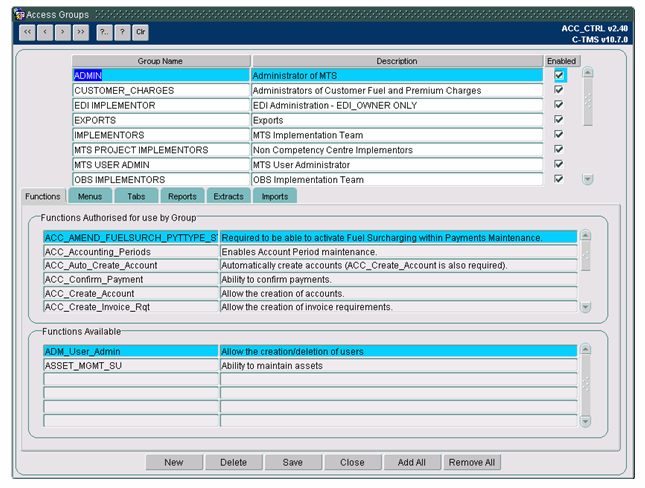Save the access group changes

click(x=293, y=462)
